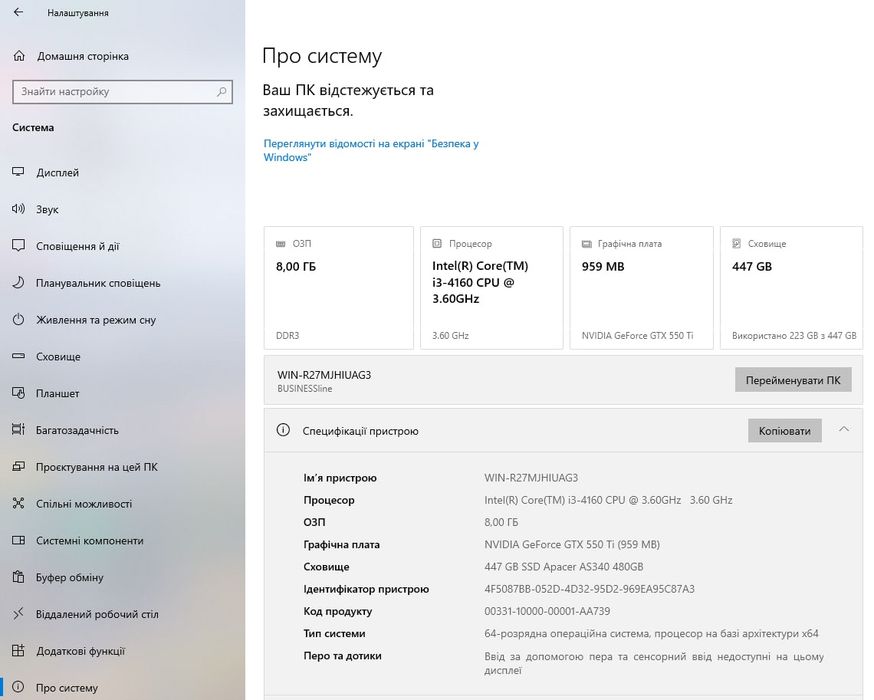Click the Сховище 447 GB card

792,288
